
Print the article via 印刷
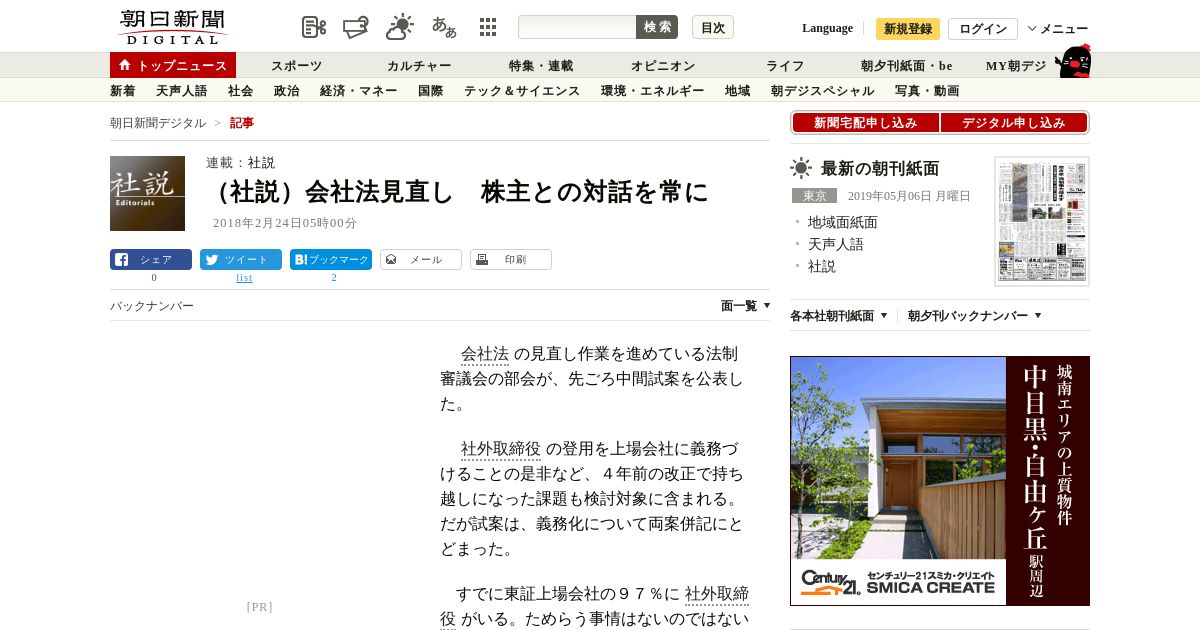511,260
